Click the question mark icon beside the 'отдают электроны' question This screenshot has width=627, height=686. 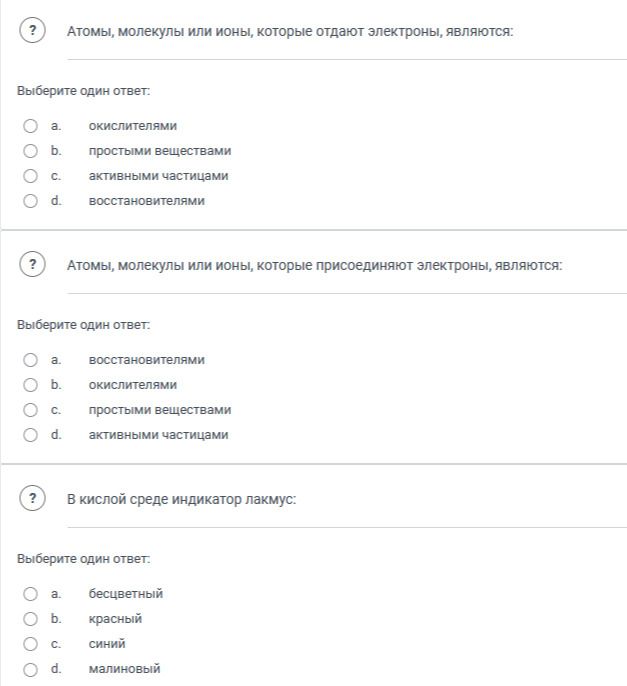pos(32,30)
